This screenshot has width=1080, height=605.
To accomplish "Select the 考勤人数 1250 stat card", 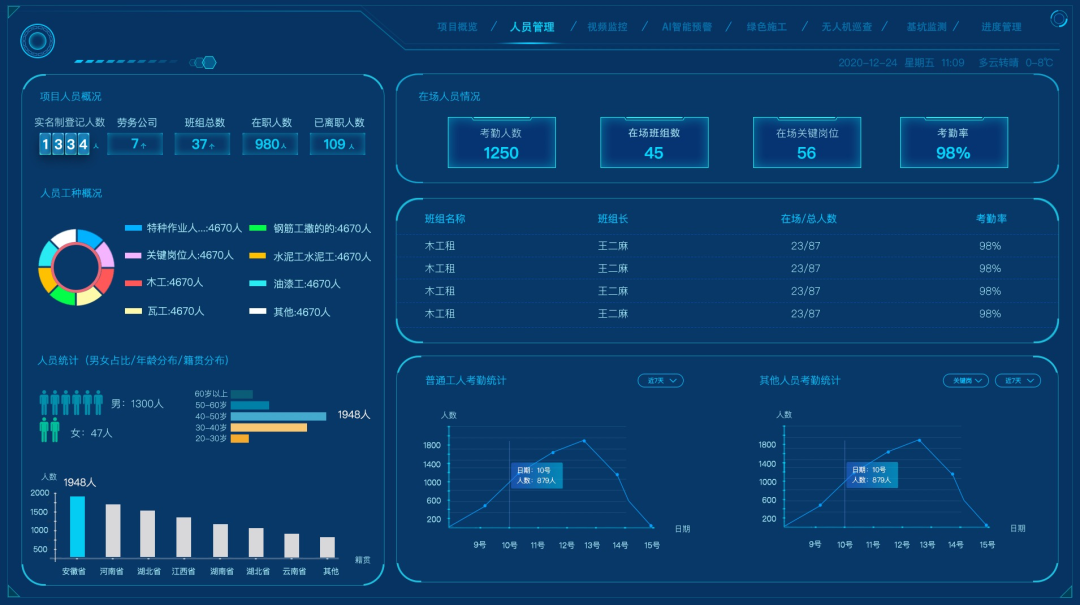I will 501,143.
